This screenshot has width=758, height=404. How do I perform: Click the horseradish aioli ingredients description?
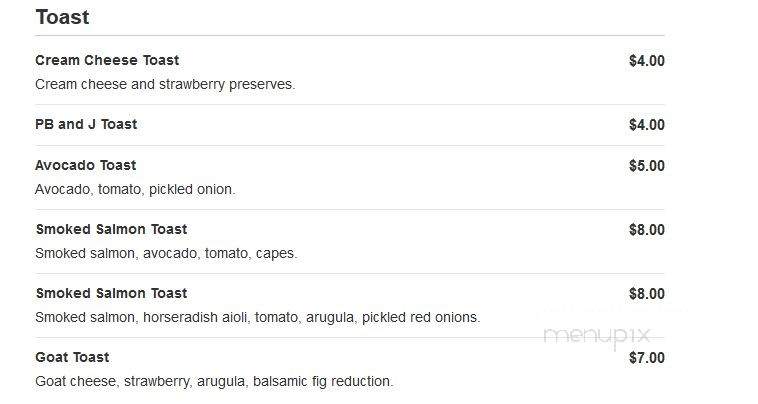[258, 317]
